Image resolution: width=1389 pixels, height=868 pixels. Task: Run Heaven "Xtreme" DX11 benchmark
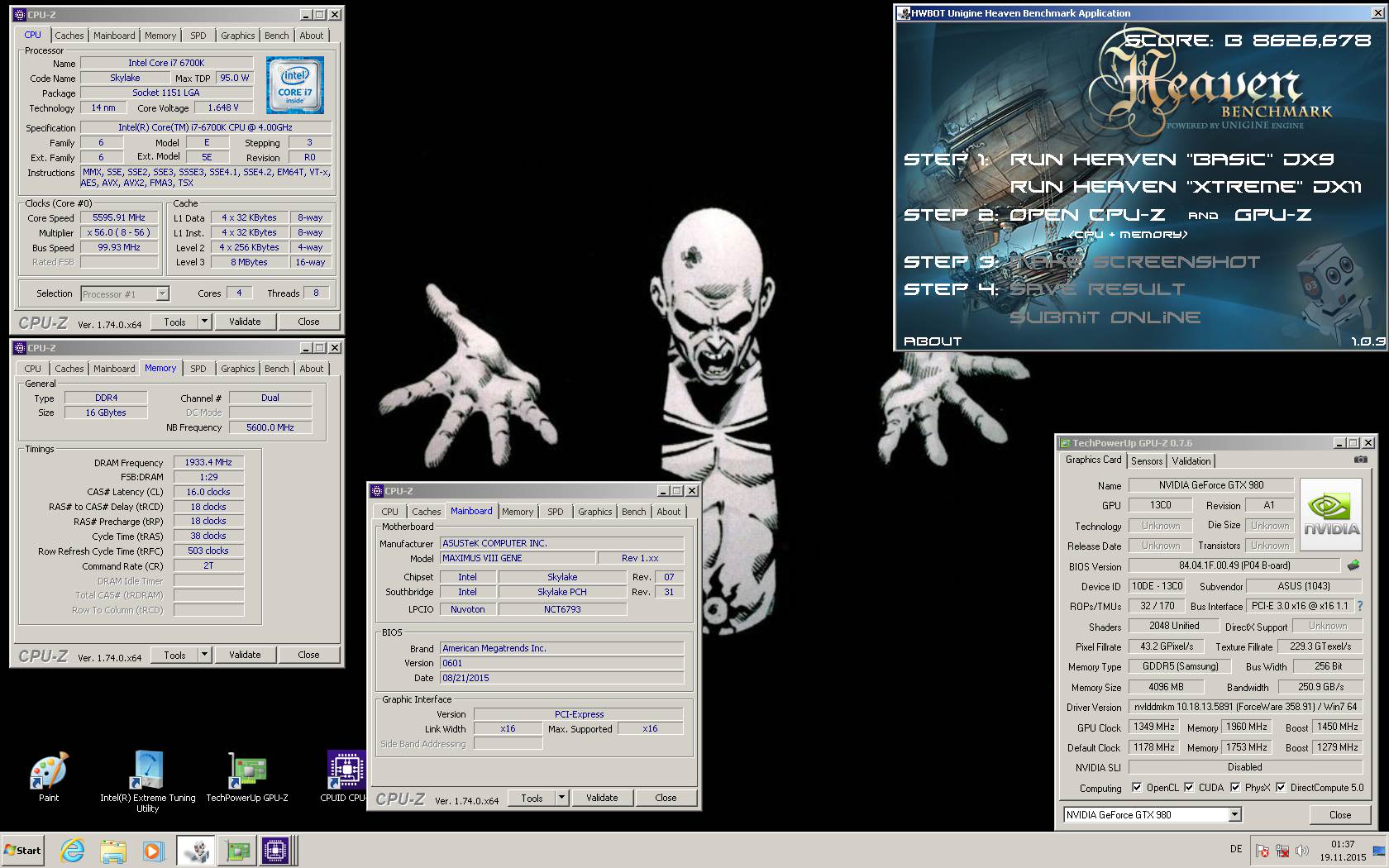pos(1186,187)
